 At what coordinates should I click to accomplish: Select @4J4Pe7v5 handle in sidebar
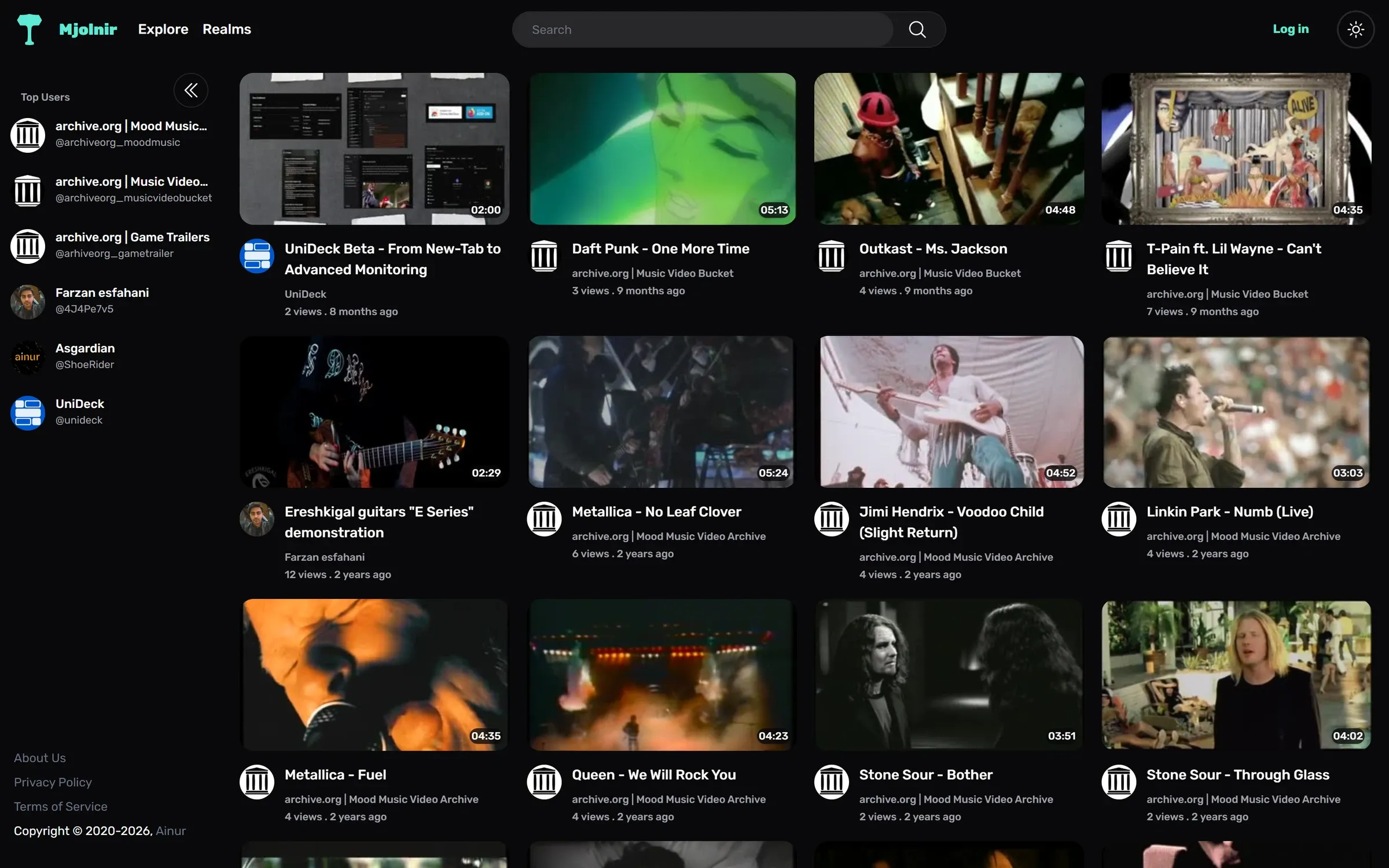pyautogui.click(x=84, y=309)
